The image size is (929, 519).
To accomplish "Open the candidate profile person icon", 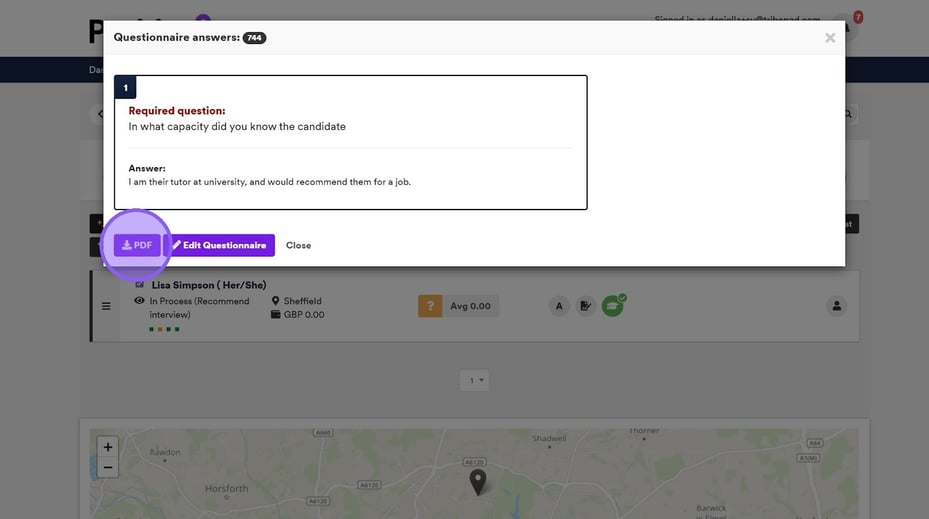I will [836, 306].
